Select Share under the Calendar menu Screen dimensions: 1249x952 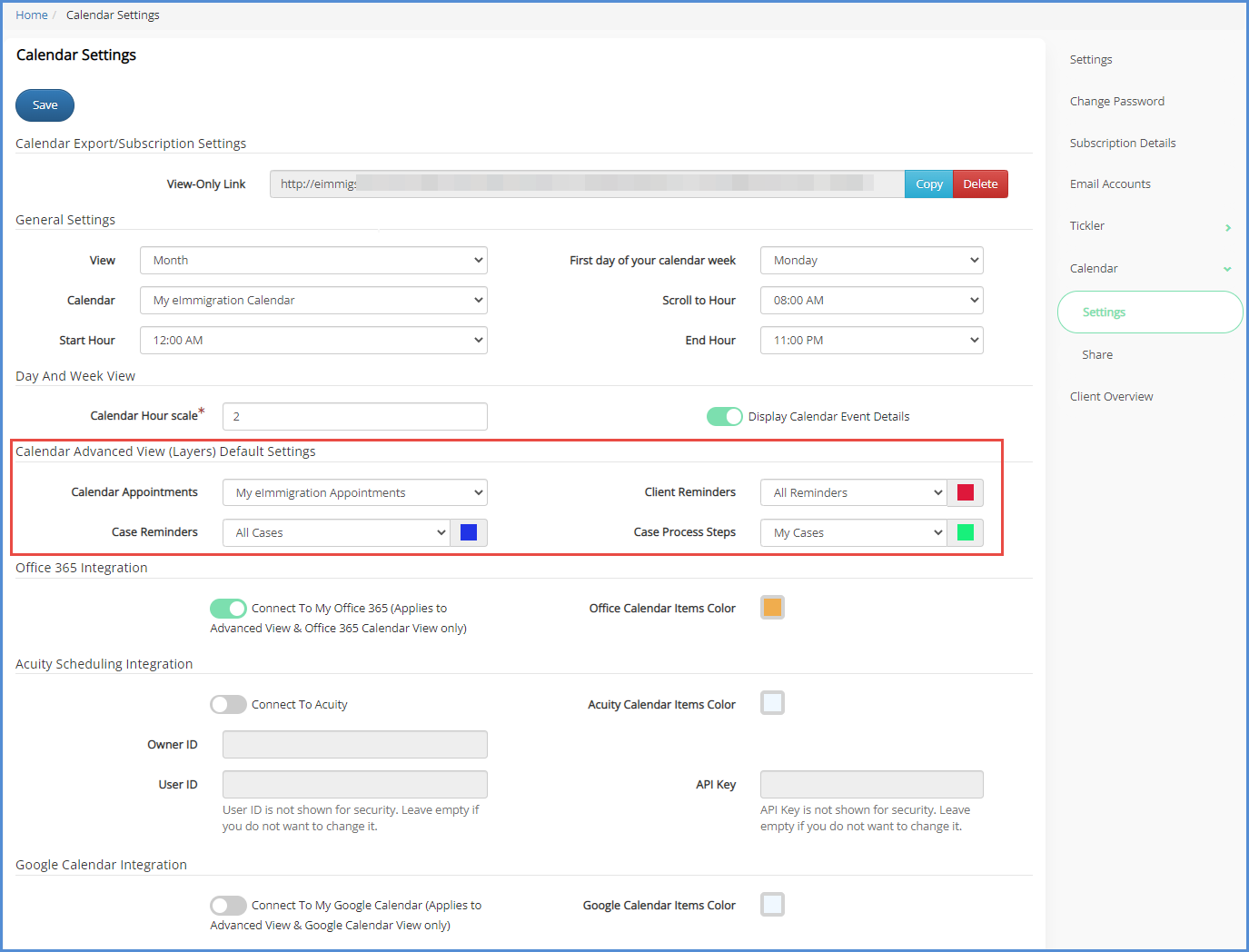[x=1097, y=354]
